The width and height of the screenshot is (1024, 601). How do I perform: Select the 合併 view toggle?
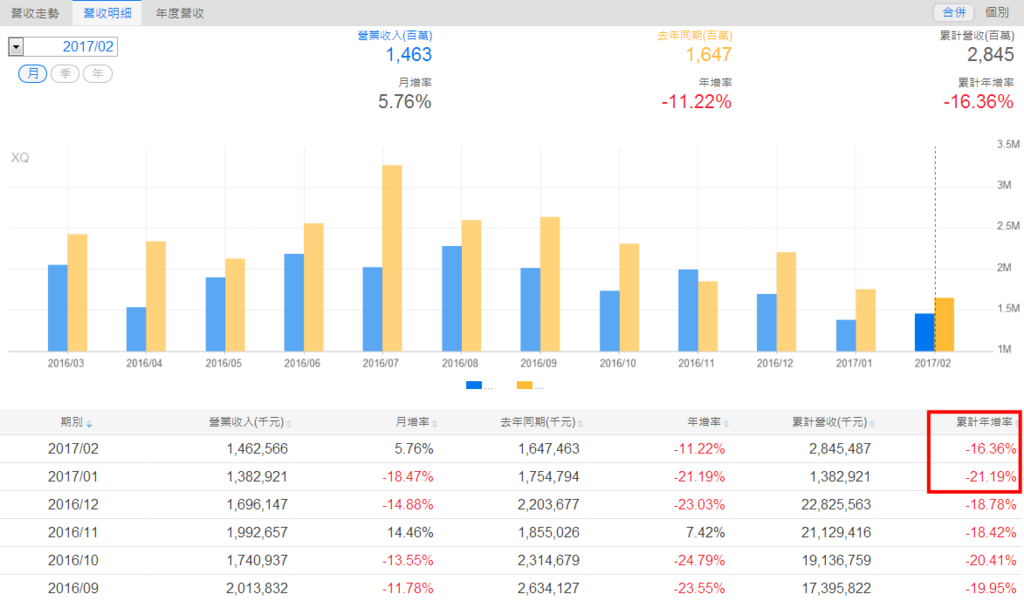(954, 12)
